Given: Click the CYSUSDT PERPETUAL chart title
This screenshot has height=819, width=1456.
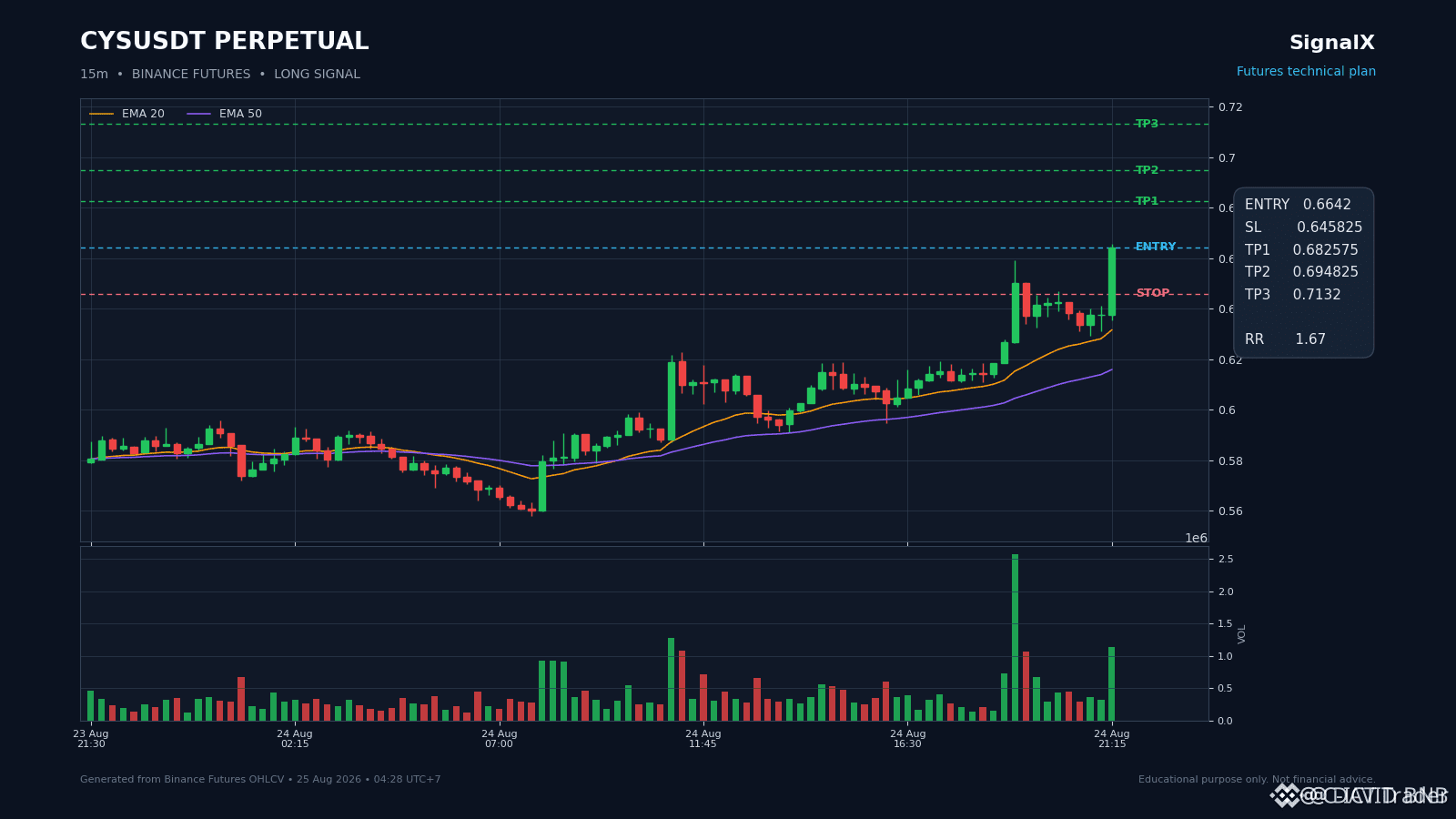Looking at the screenshot, I should tap(224, 42).
